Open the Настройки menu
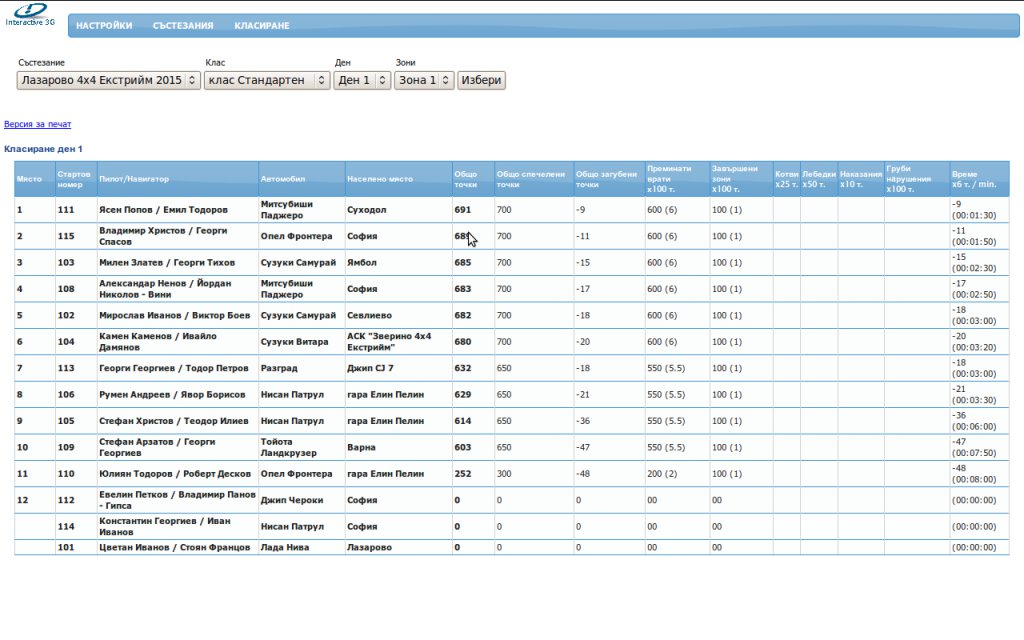 104,26
